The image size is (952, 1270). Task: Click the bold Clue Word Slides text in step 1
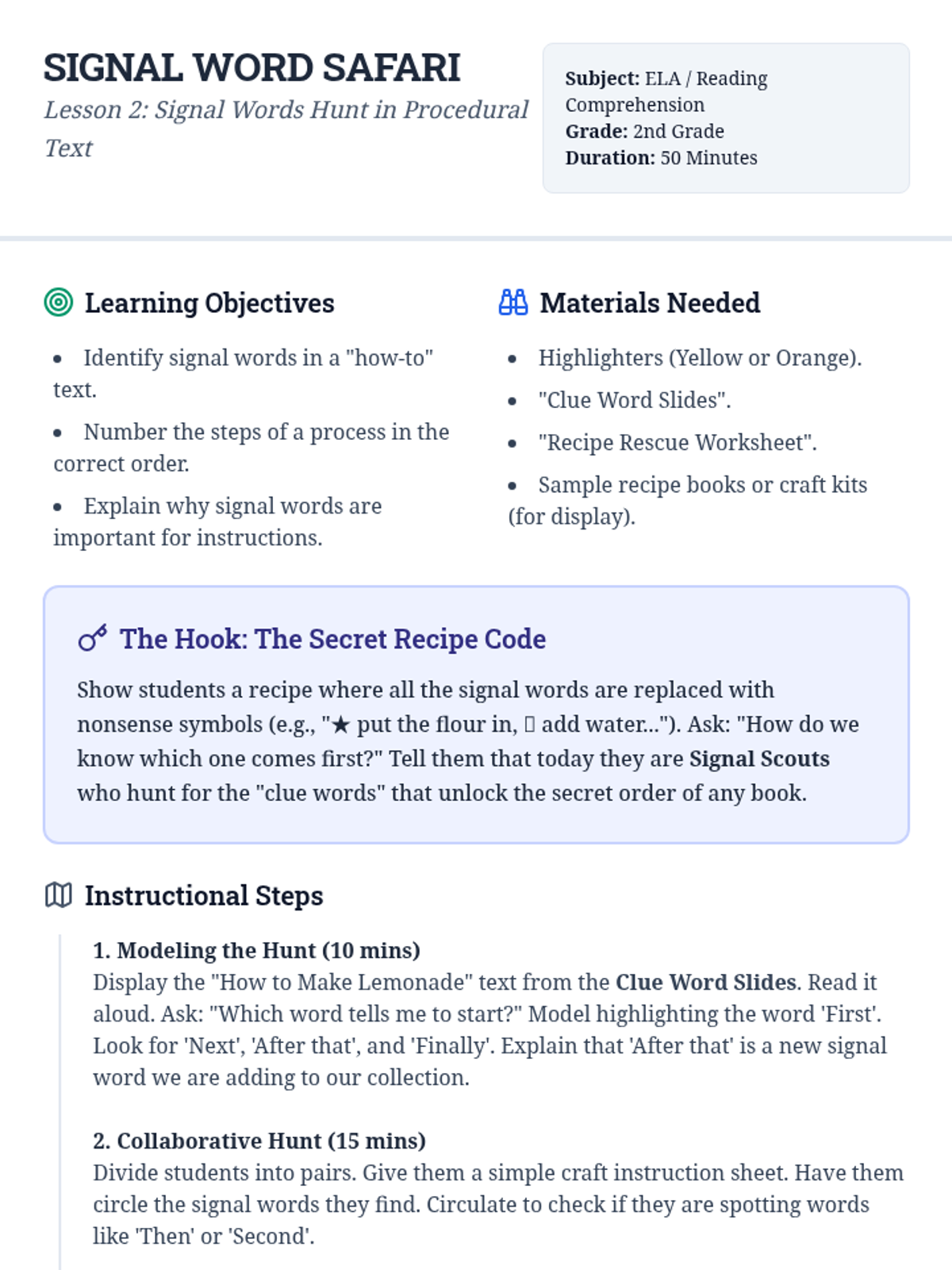(x=706, y=983)
